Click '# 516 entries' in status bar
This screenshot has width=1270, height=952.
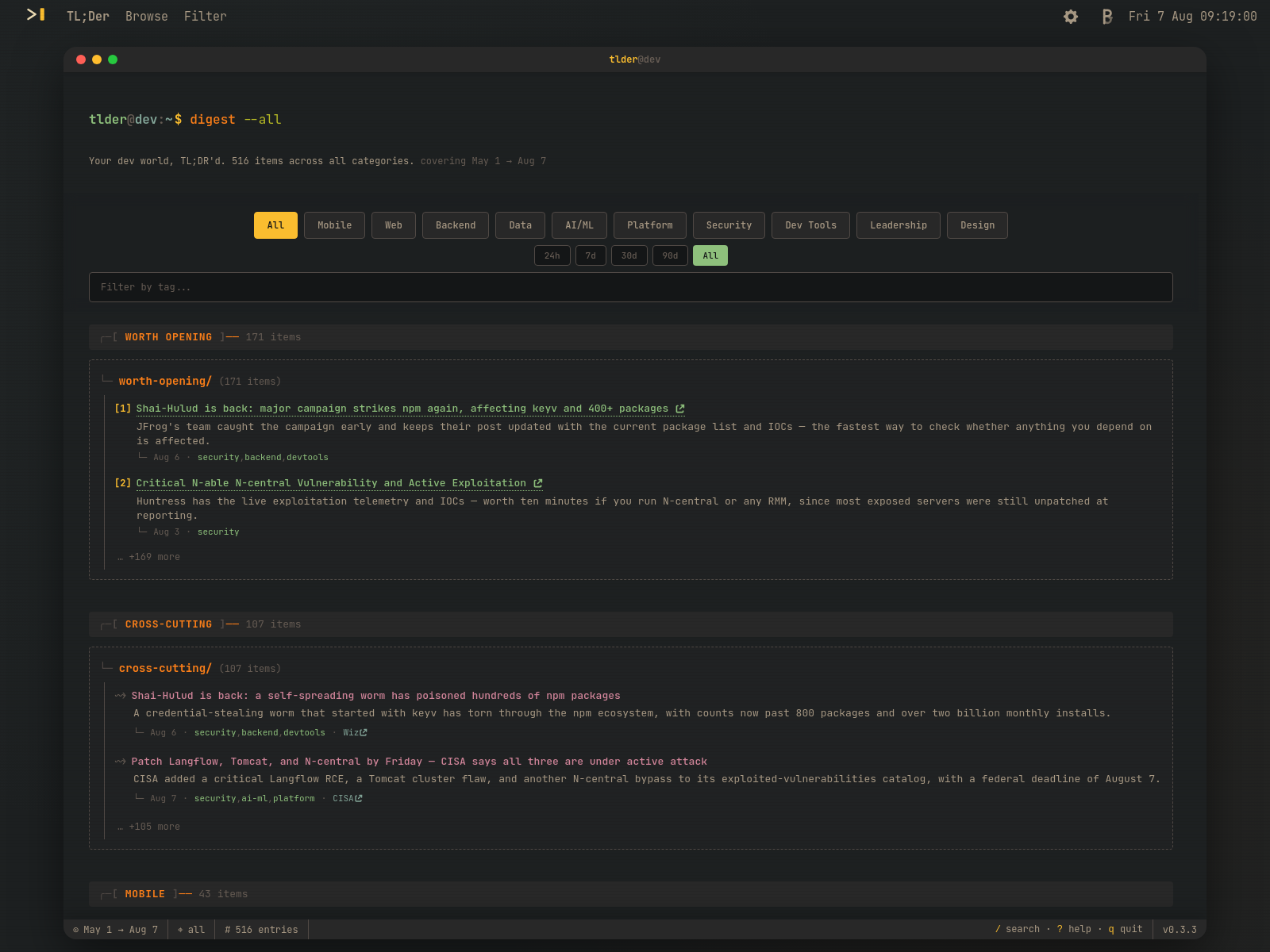(x=261, y=930)
